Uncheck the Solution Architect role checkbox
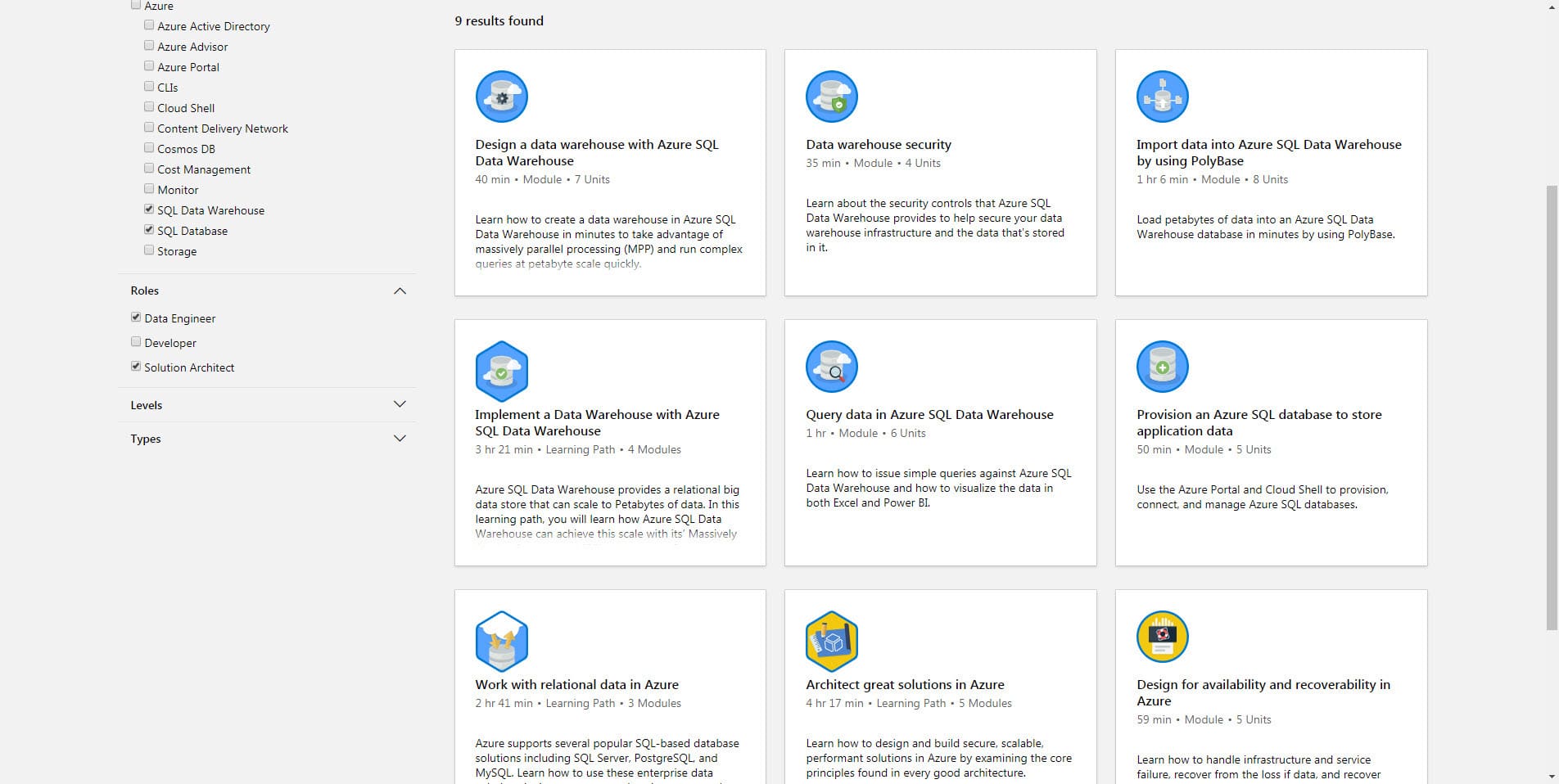The height and width of the screenshot is (784, 1559). (136, 367)
